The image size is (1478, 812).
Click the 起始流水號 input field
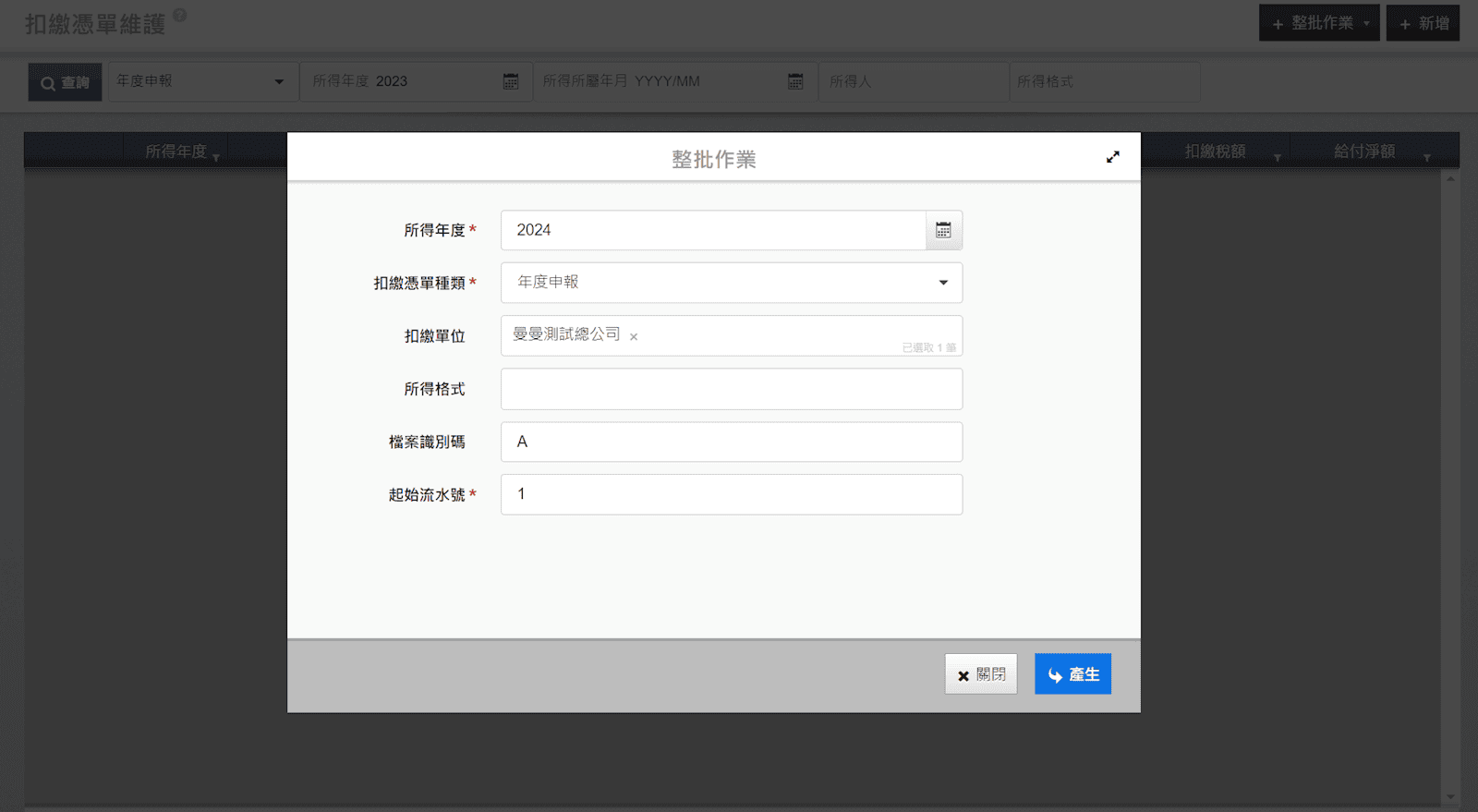[731, 494]
